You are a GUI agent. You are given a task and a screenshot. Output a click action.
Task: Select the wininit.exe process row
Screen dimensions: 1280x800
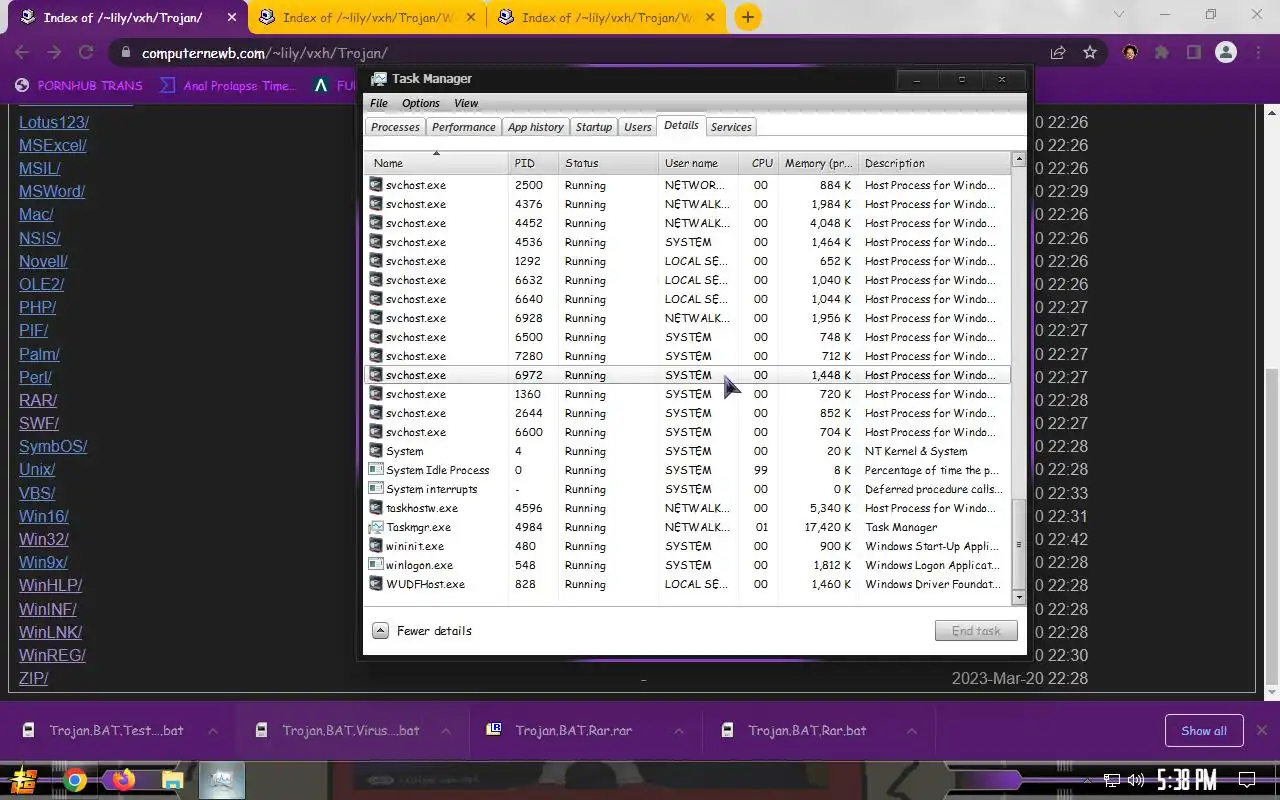coord(688,546)
